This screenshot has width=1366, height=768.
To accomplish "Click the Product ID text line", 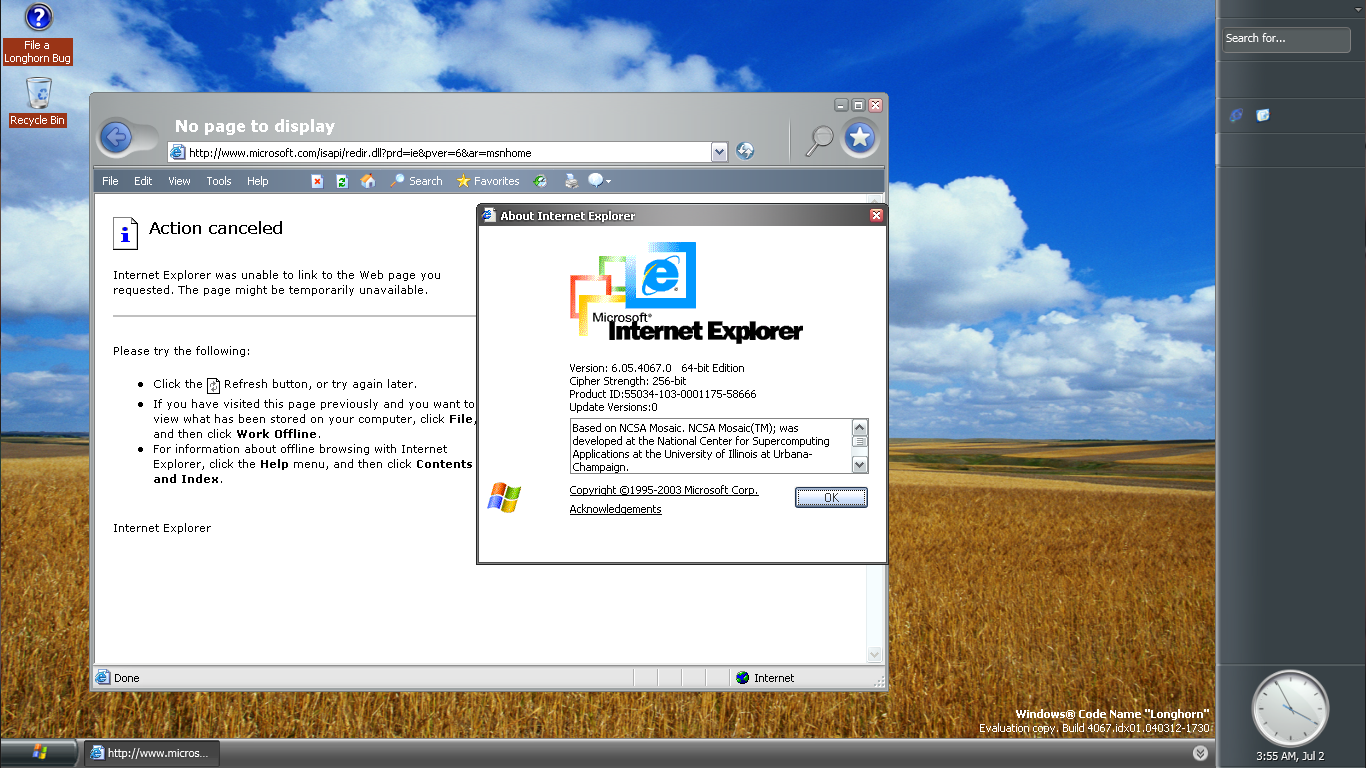I will pos(663,394).
